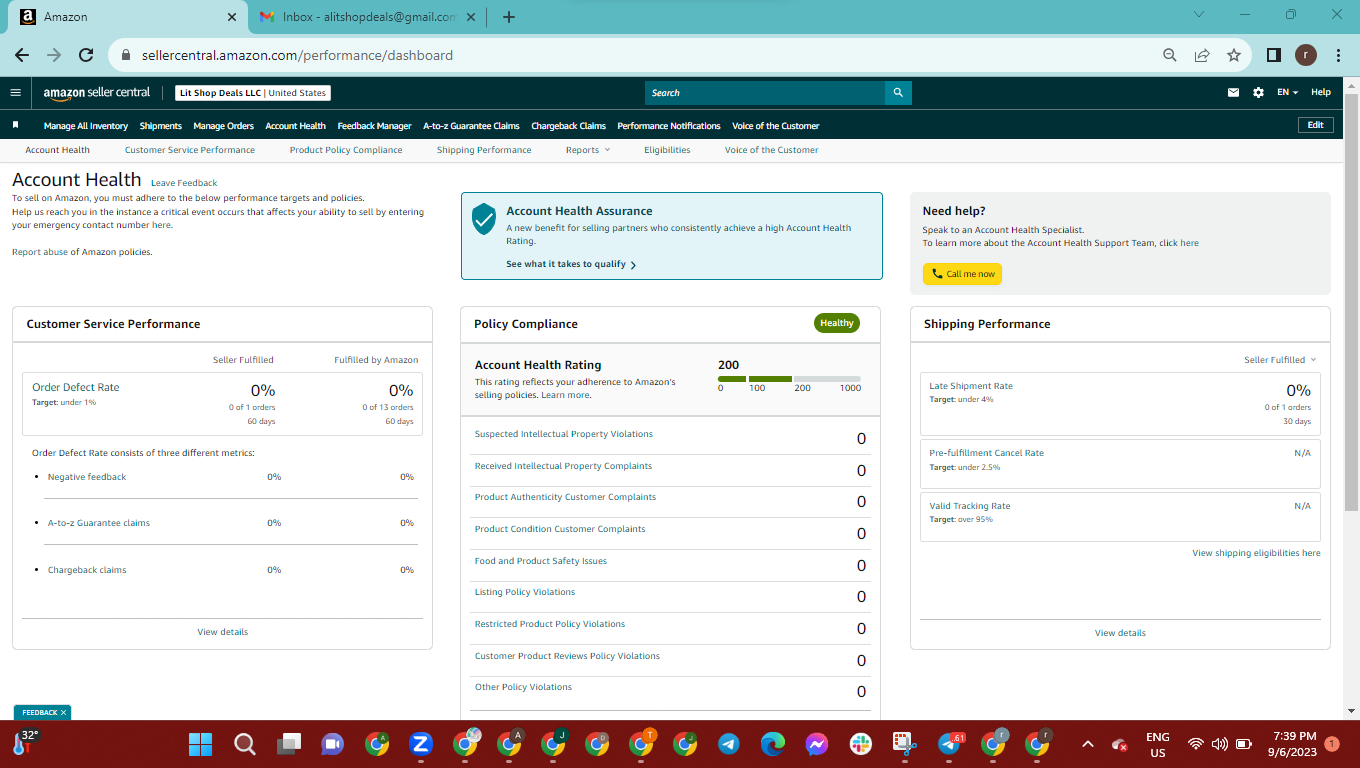Launch Zoom from the taskbar
Viewport: 1360px width, 768px height.
click(x=421, y=744)
